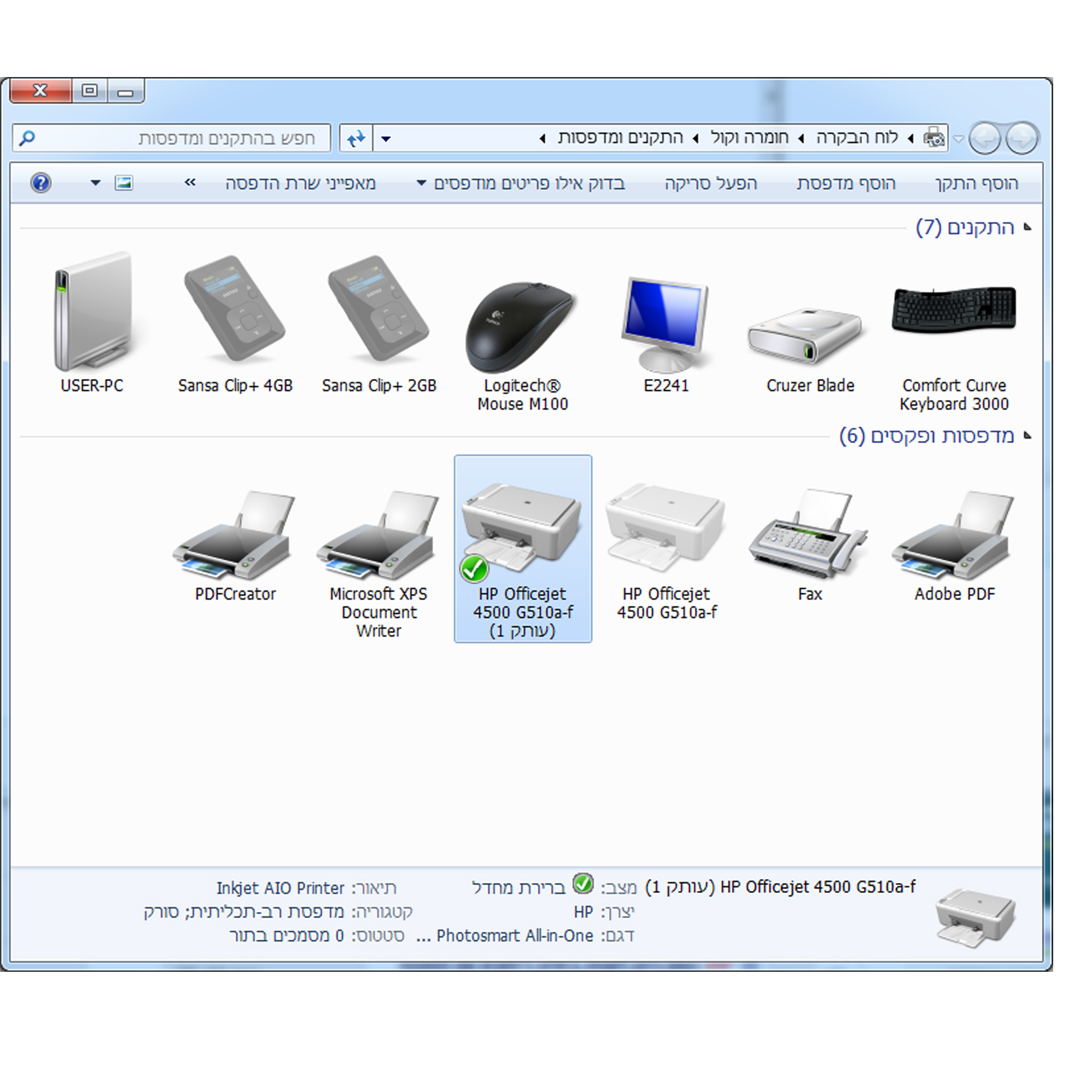
Task: Collapse the 'מדפסות ופקסים (6)' group
Action: pos(1027,436)
